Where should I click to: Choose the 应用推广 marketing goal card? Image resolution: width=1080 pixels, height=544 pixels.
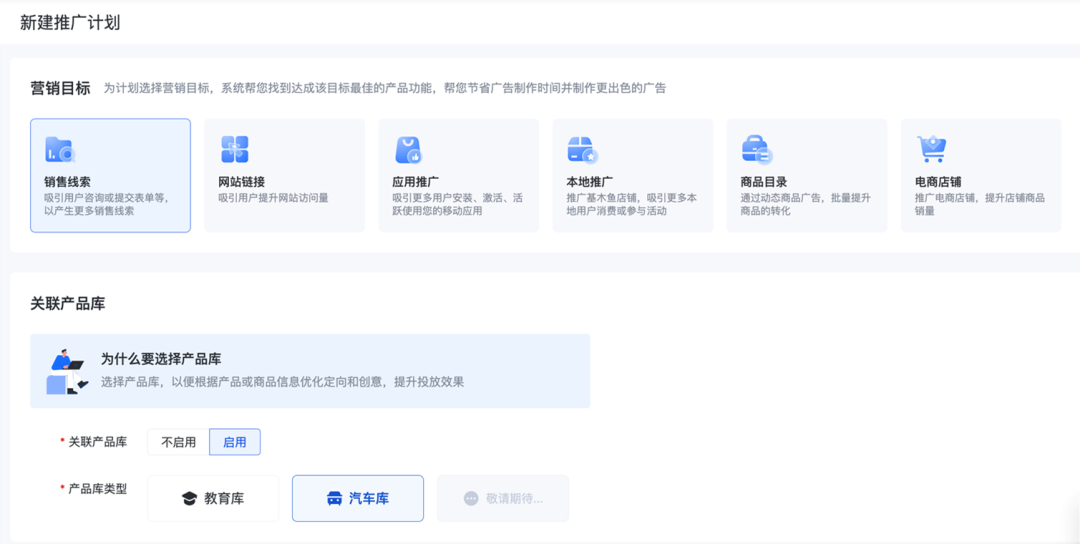pos(459,176)
